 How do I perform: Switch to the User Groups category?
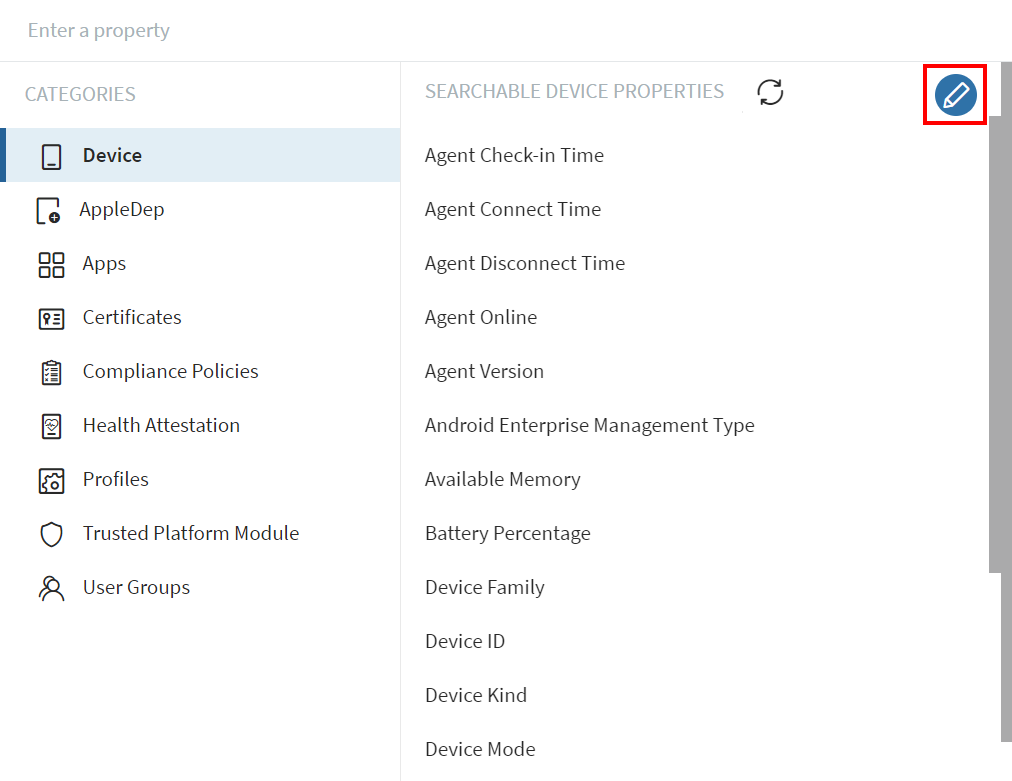coord(136,587)
